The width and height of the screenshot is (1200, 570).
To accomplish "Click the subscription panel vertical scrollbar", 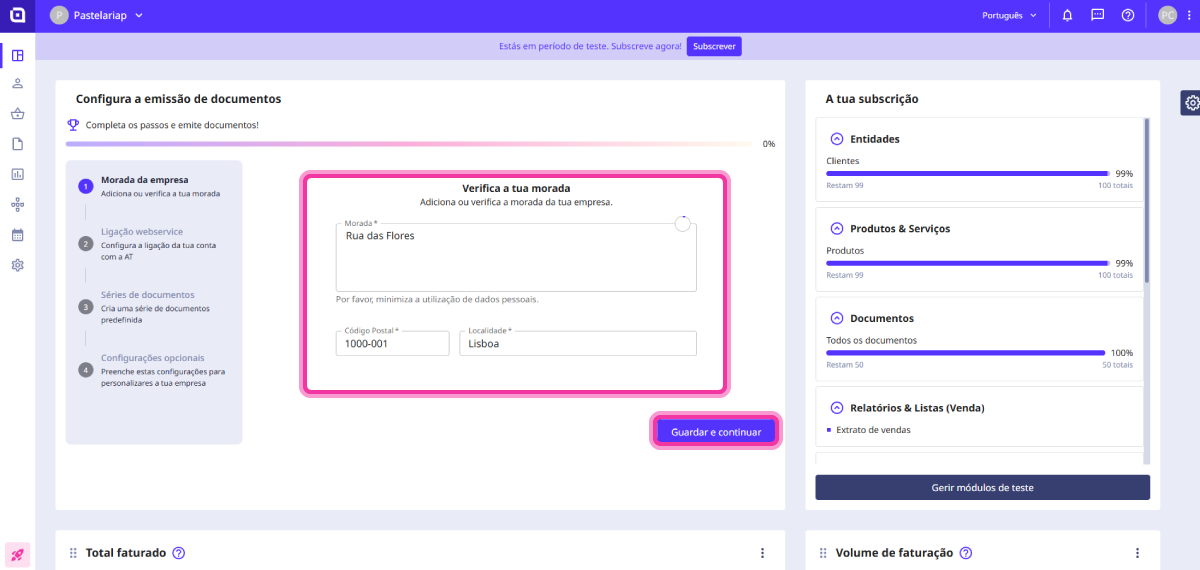I will [x=1146, y=200].
